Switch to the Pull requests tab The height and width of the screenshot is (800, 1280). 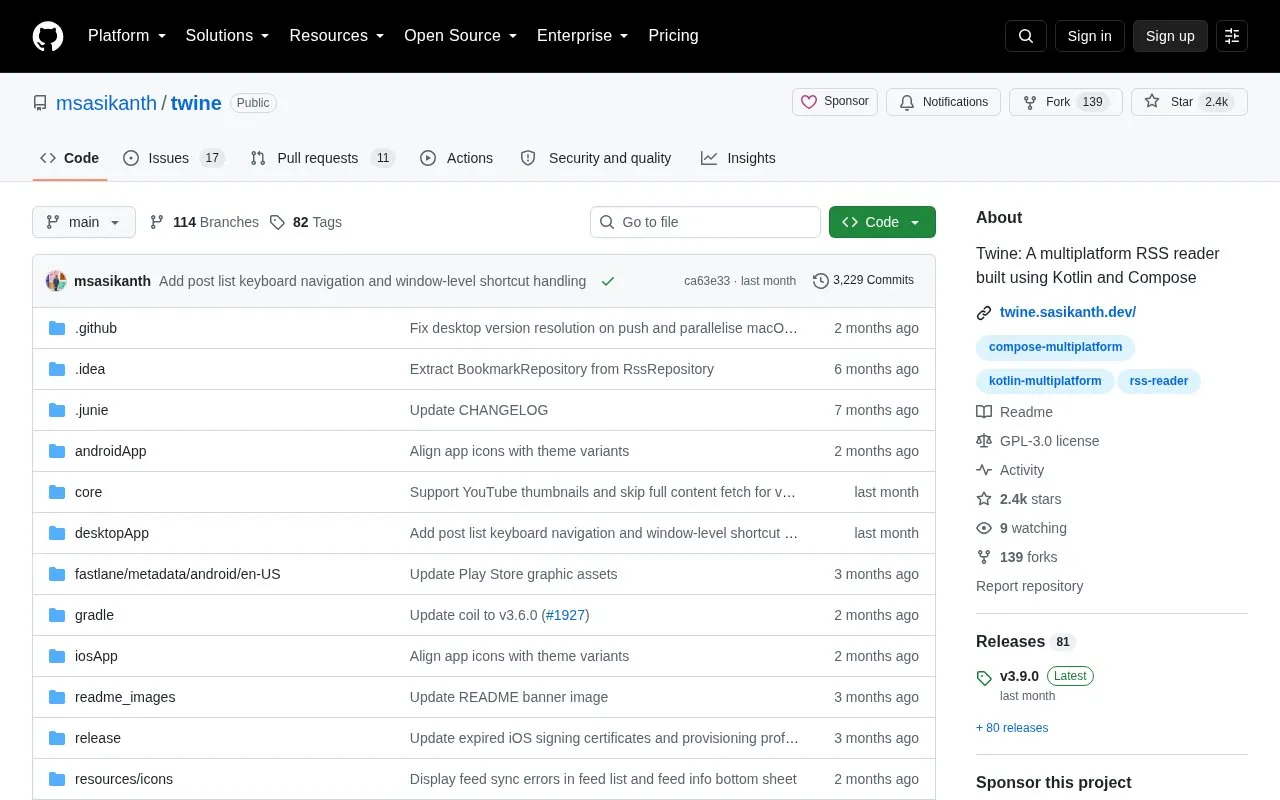point(323,158)
